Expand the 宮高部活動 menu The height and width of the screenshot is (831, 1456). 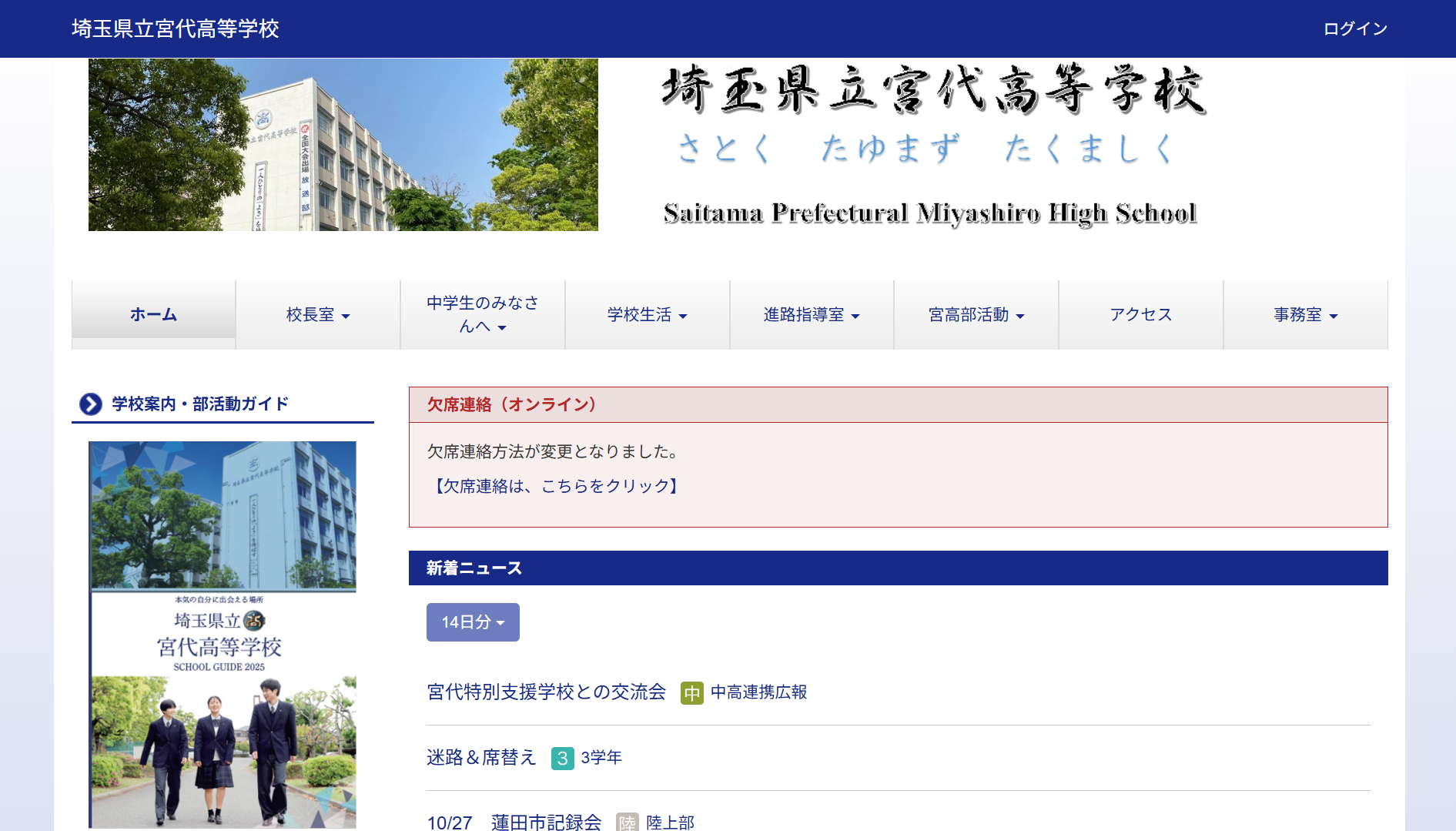(976, 314)
